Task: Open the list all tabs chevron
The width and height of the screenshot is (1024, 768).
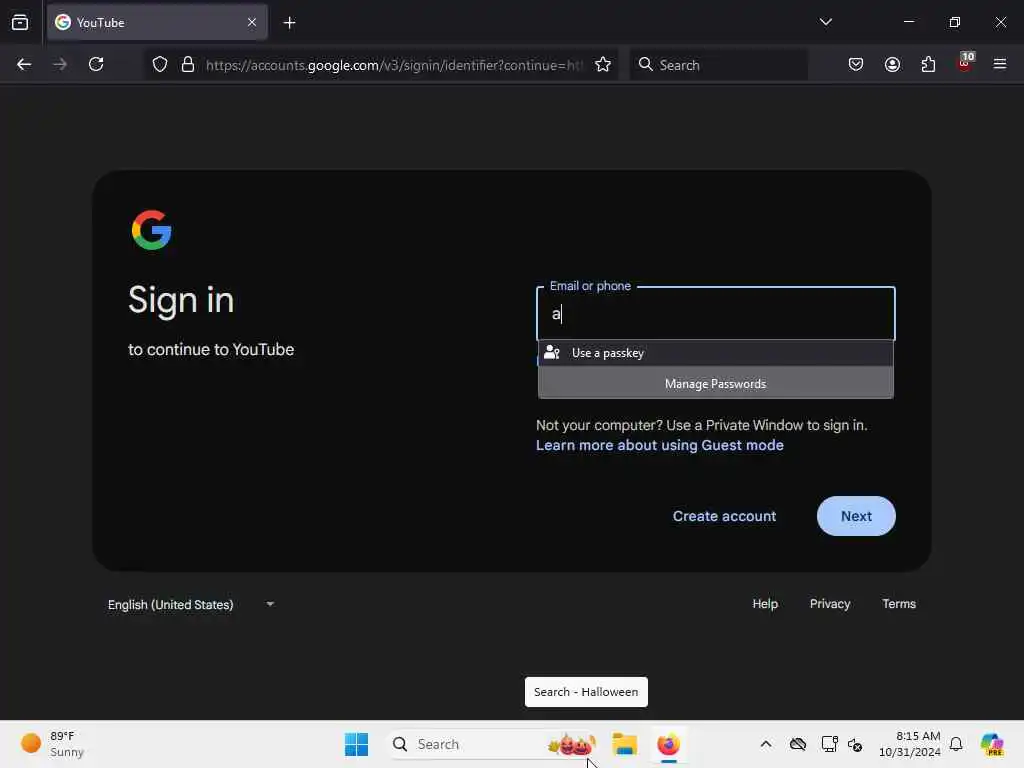Action: 825,22
